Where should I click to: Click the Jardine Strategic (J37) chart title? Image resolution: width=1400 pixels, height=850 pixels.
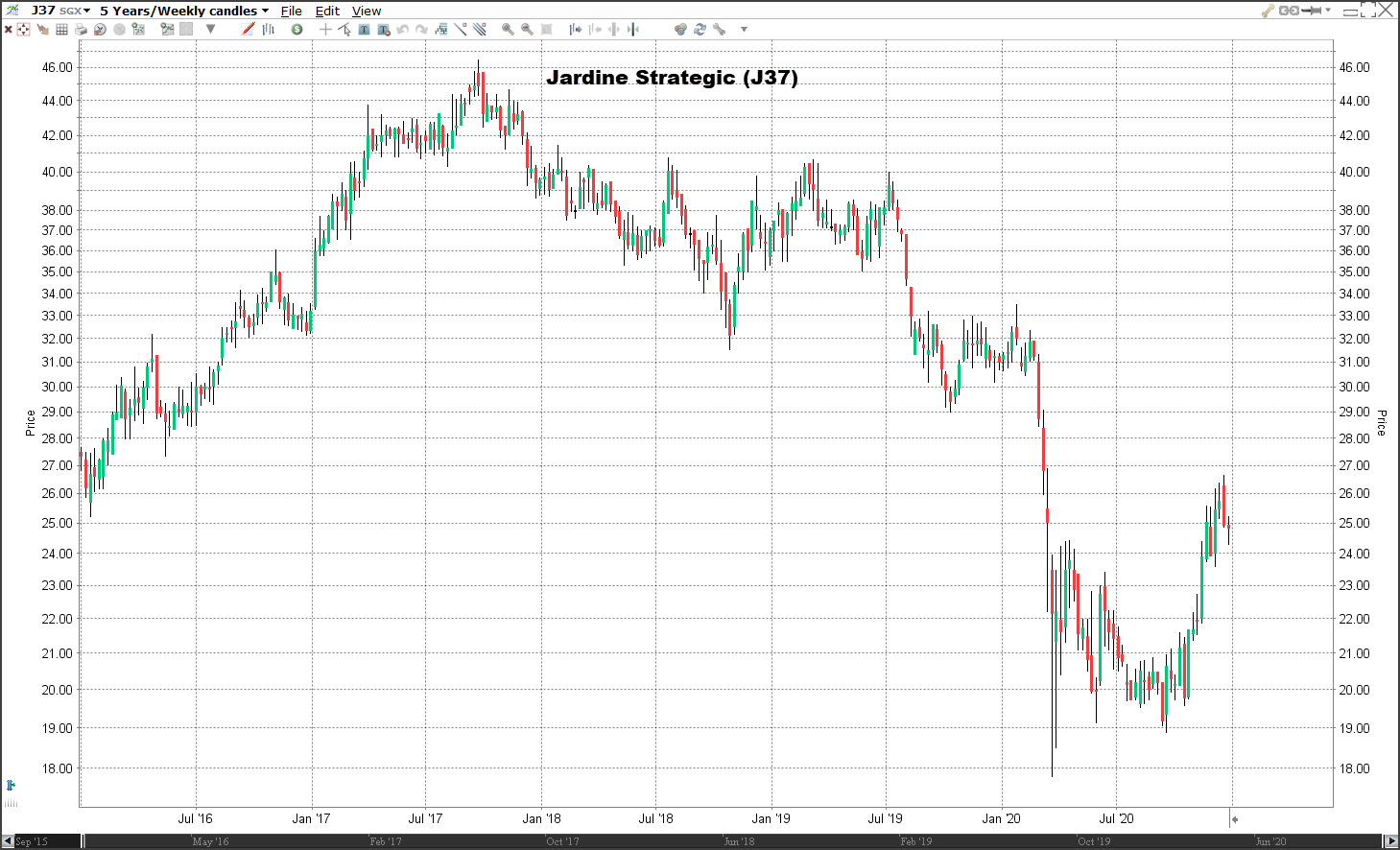(672, 78)
